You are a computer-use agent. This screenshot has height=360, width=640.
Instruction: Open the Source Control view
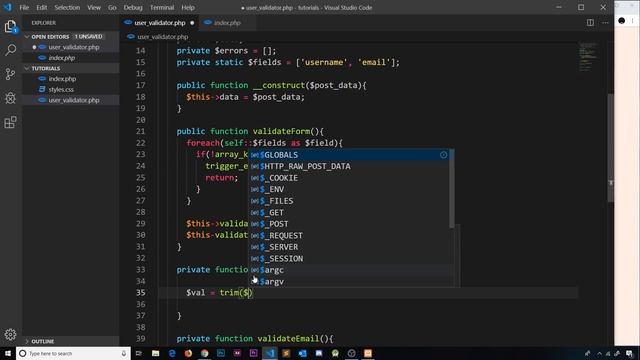click(10, 74)
